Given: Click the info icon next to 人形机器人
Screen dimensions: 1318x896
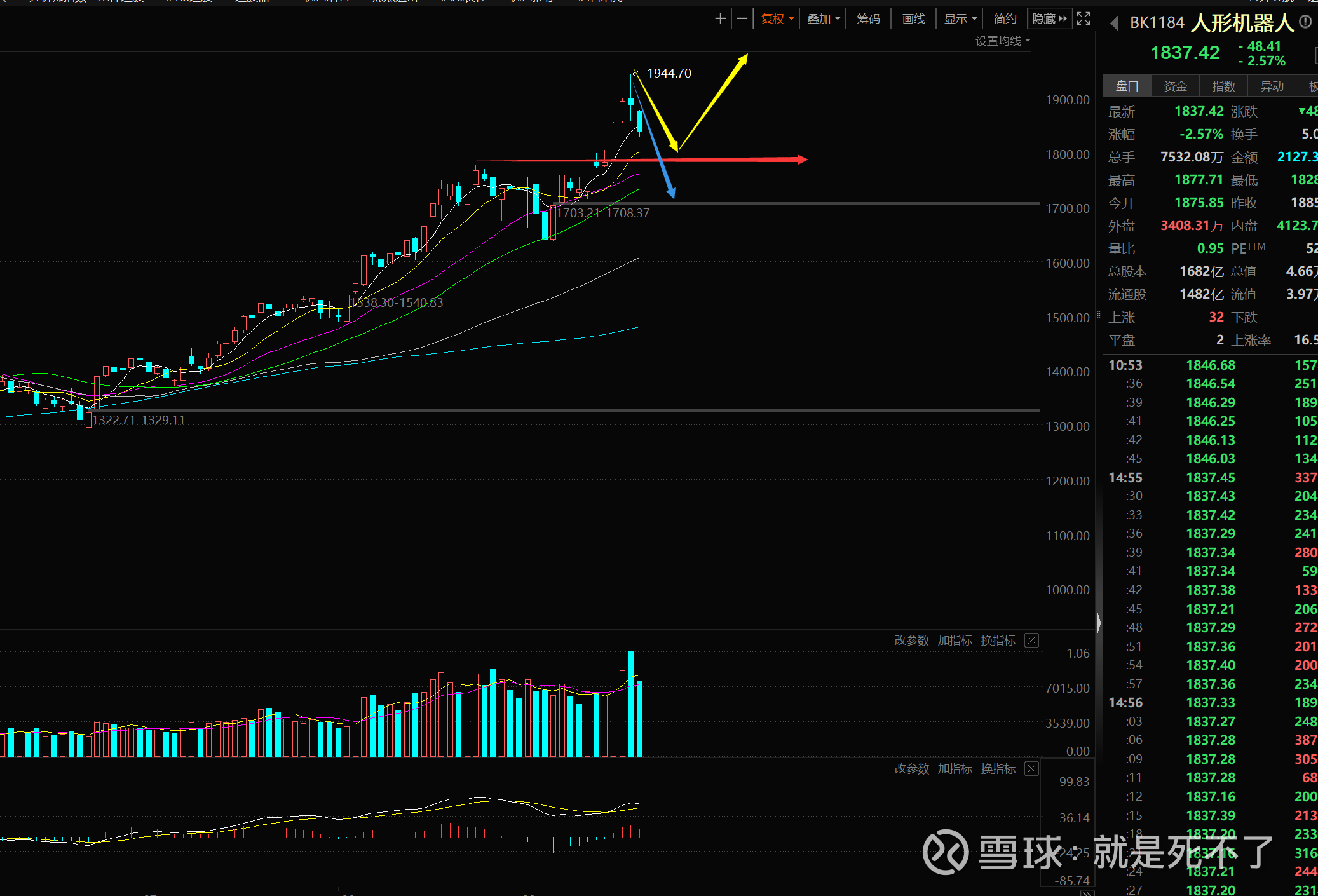Looking at the screenshot, I should pyautogui.click(x=1305, y=22).
